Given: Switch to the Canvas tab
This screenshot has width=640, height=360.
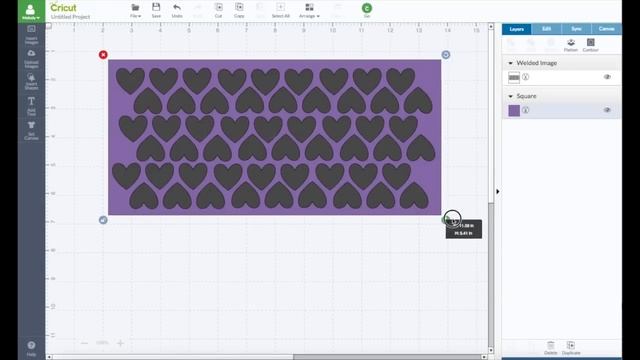Looking at the screenshot, I should pyautogui.click(x=606, y=29).
